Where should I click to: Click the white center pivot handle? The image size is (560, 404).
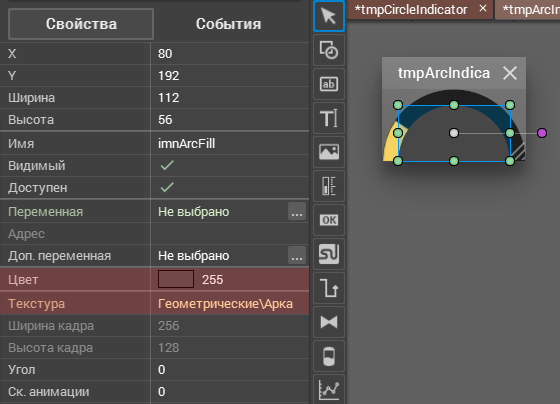point(454,133)
